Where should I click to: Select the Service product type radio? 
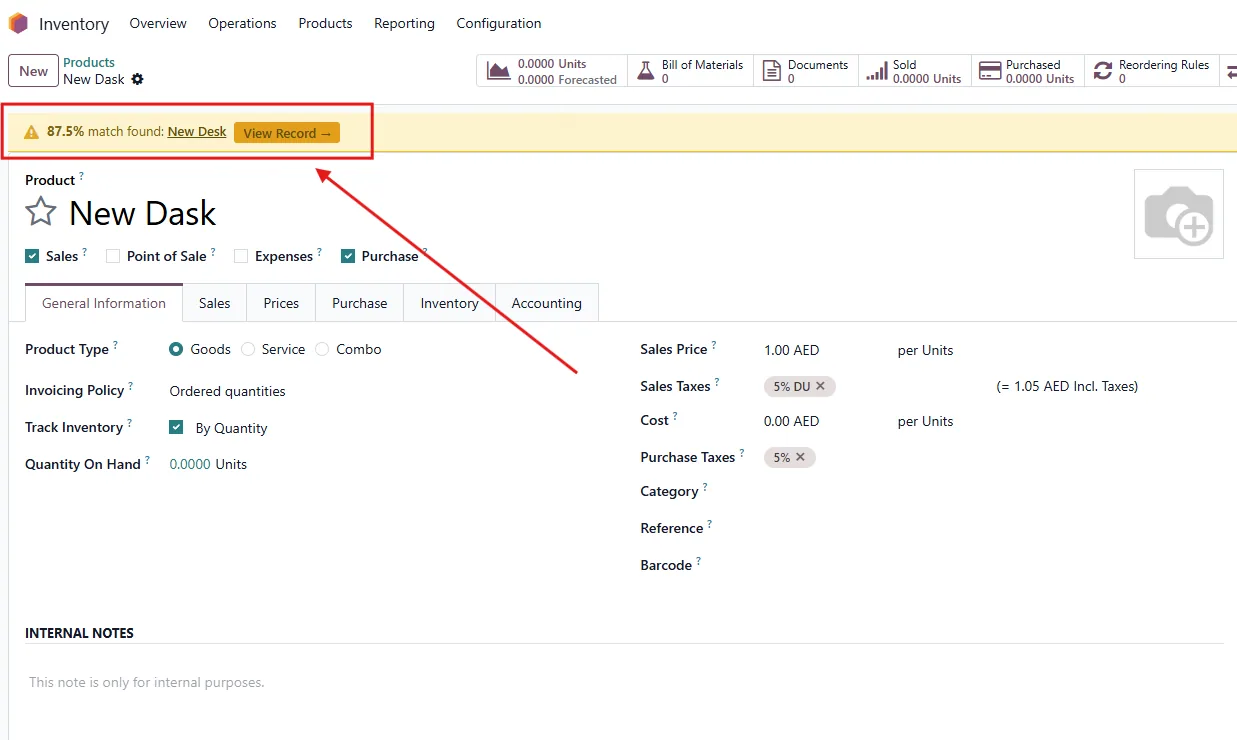click(x=248, y=349)
